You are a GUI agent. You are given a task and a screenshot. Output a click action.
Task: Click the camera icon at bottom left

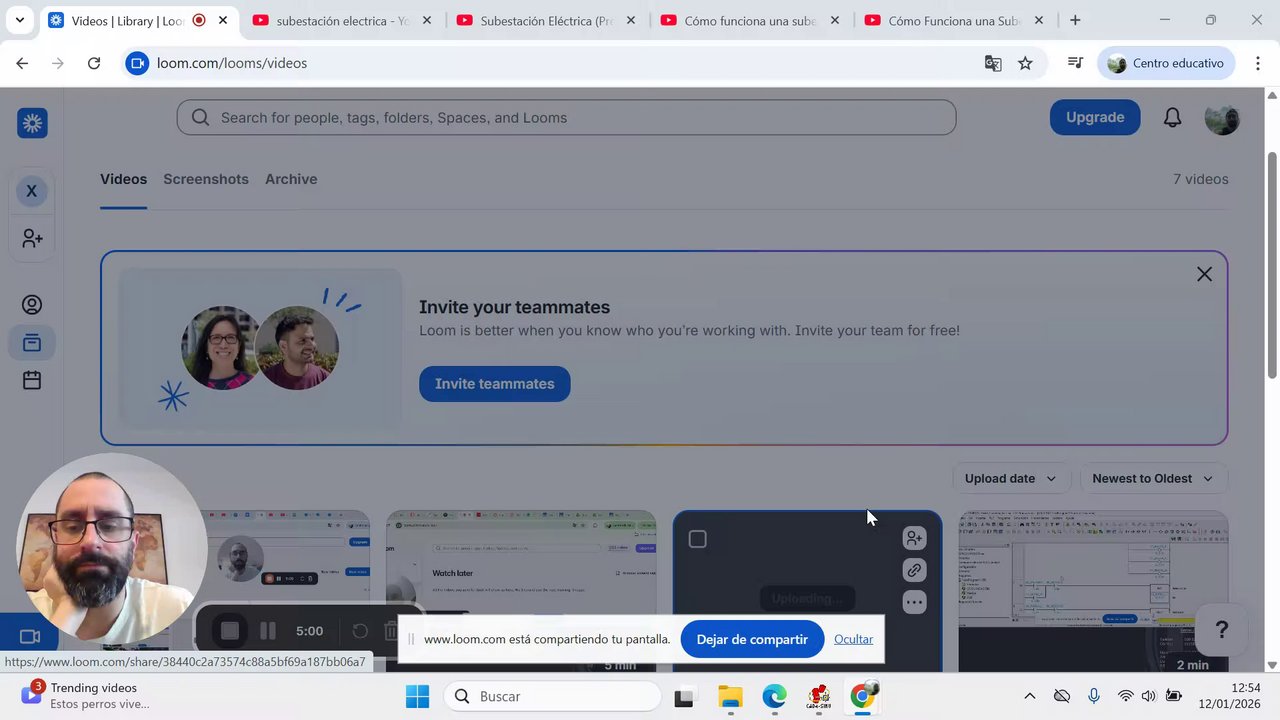tap(30, 637)
